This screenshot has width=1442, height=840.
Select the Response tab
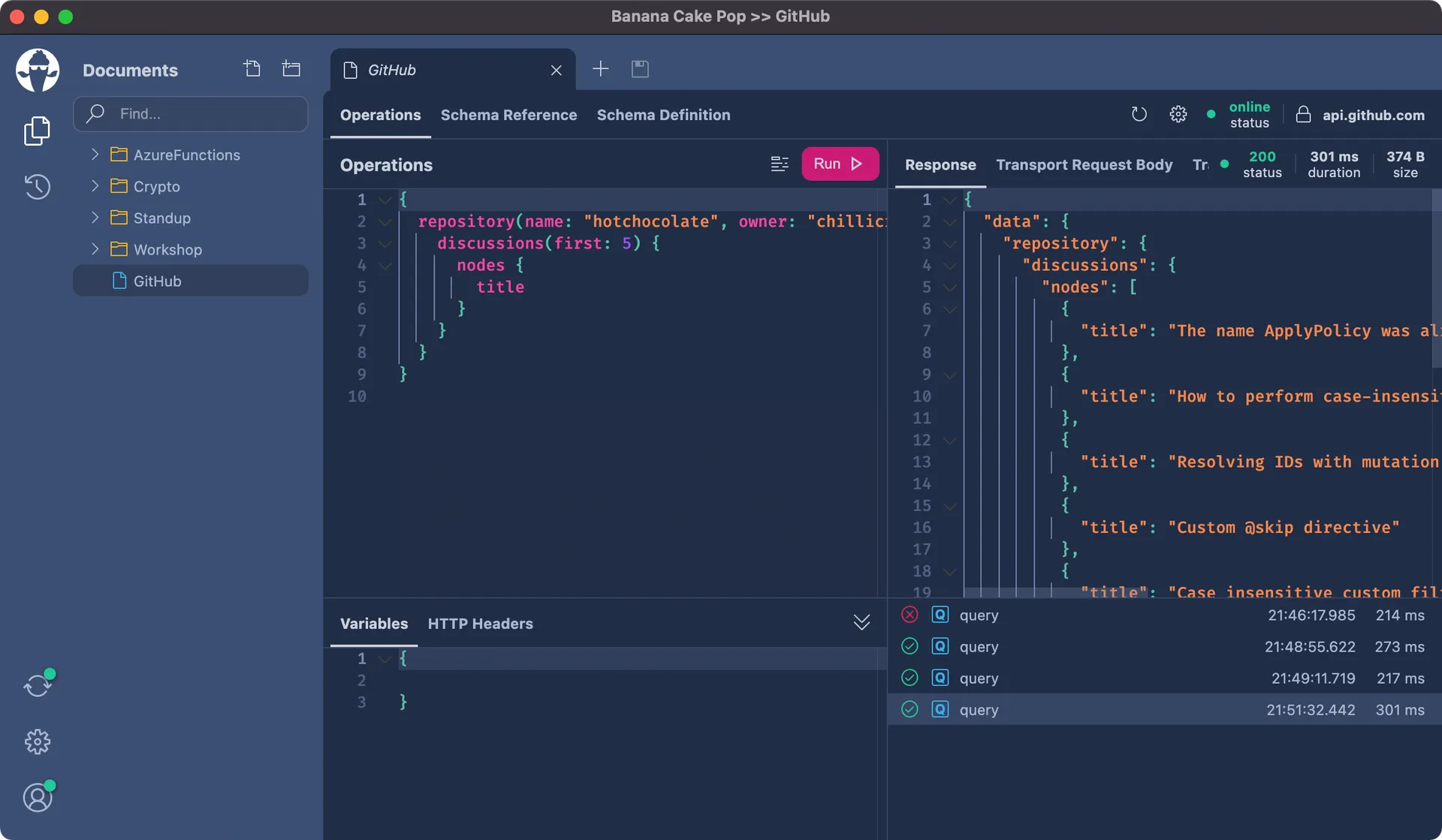tap(940, 164)
